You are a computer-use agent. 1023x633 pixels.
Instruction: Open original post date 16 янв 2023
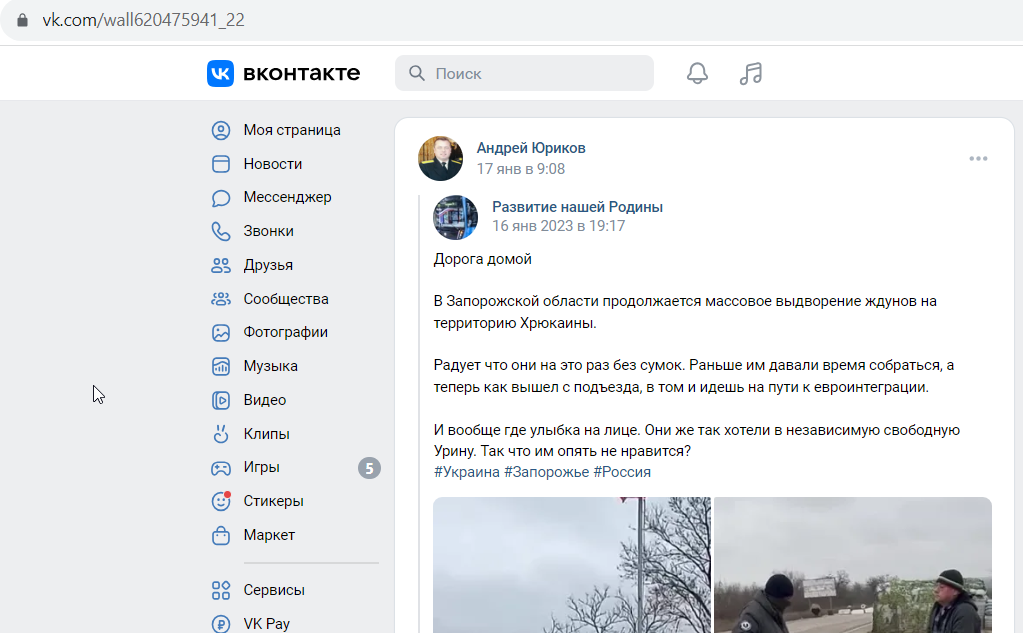click(558, 226)
